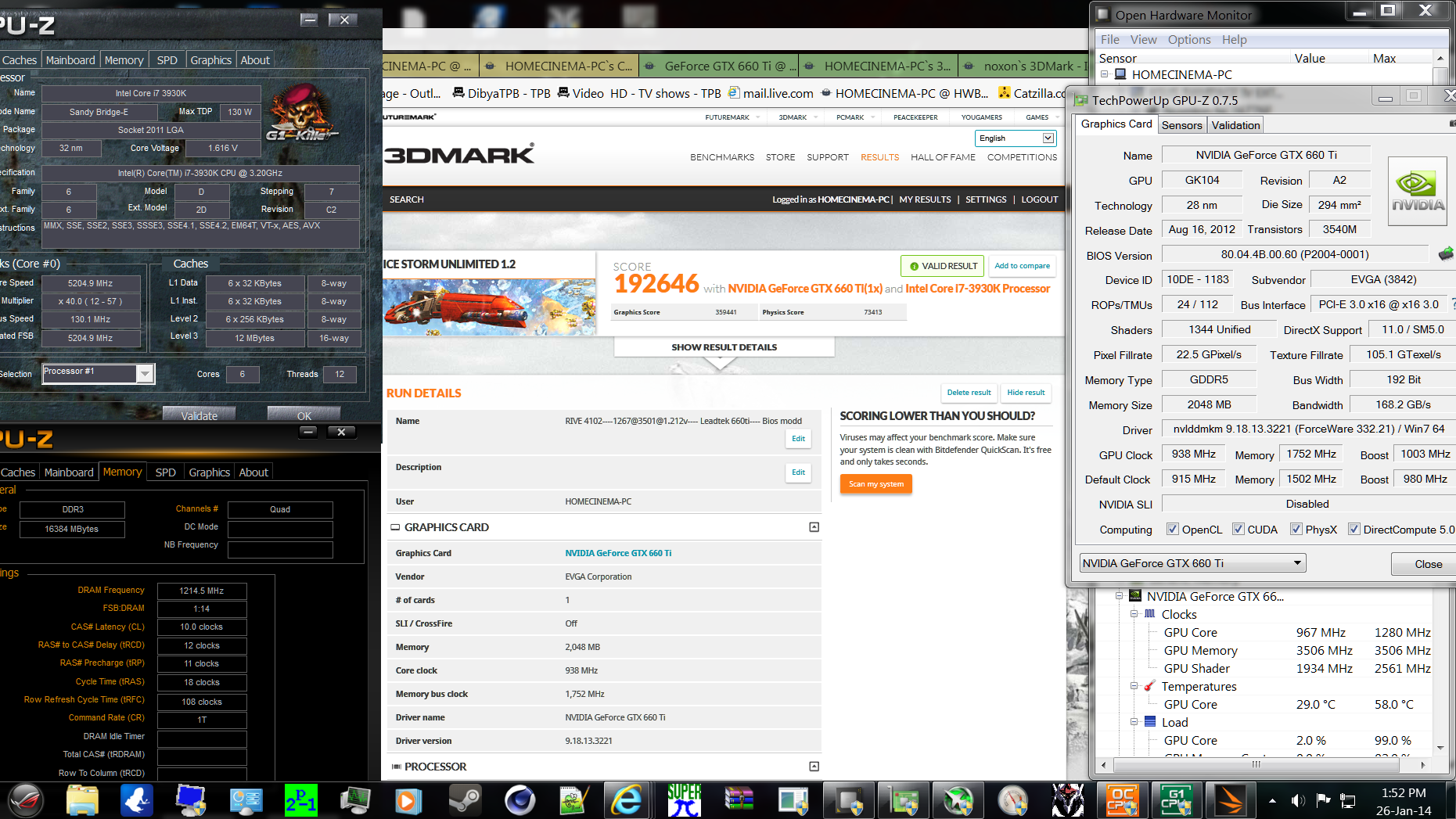
Task: Open the network tray icon
Action: click(1348, 800)
